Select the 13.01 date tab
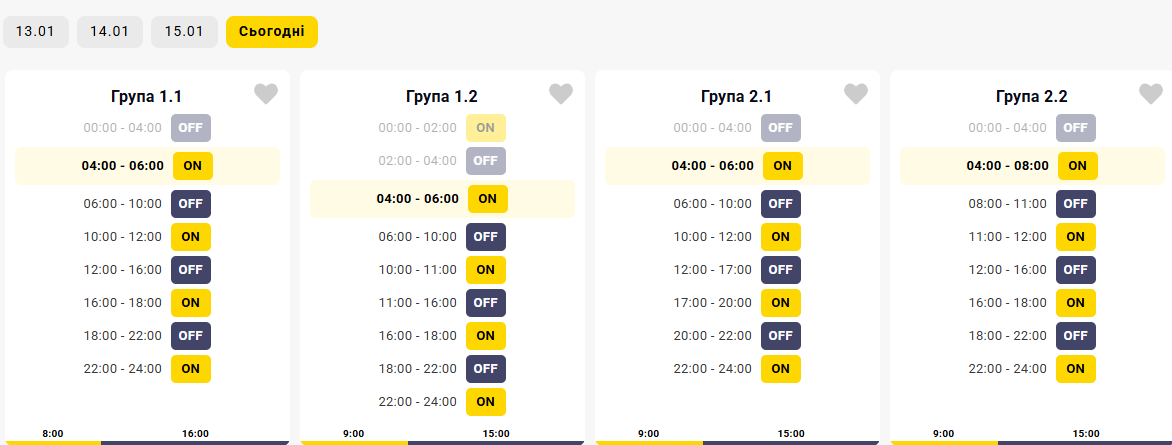Screen dimensions: 1172x445 [x=36, y=31]
